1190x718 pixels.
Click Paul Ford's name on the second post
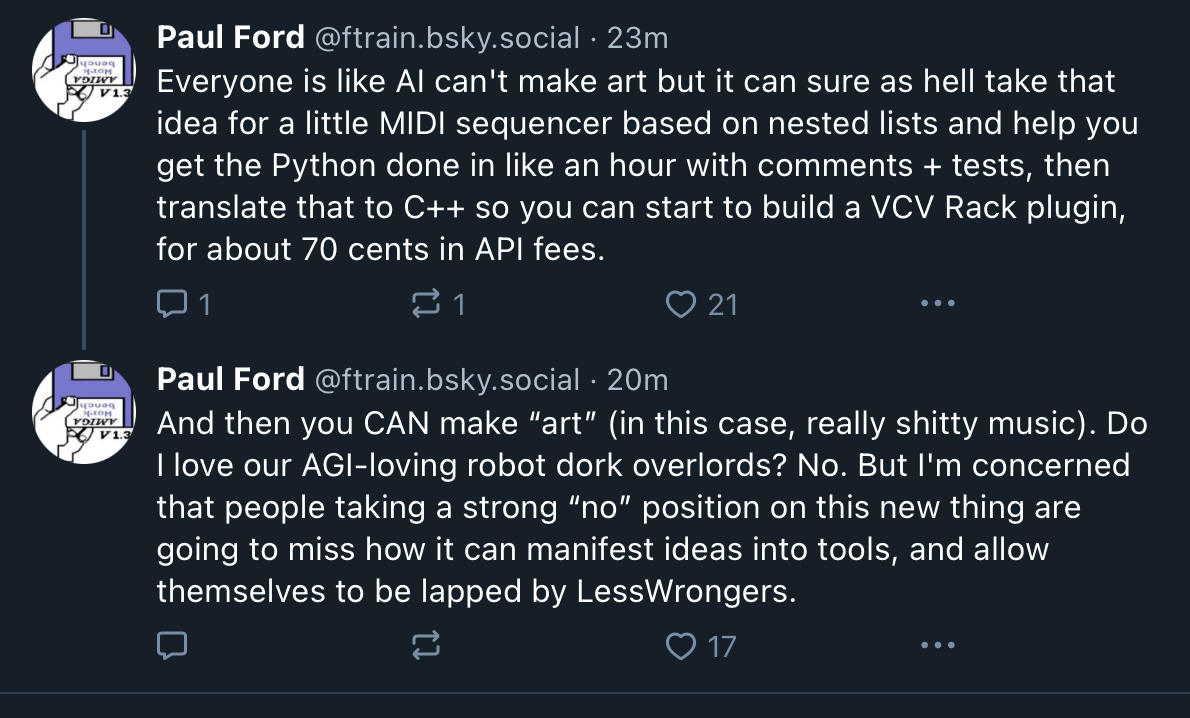(230, 380)
